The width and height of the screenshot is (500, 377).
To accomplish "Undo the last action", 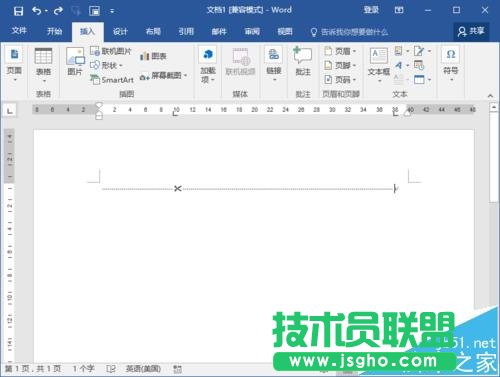I will click(x=36, y=11).
